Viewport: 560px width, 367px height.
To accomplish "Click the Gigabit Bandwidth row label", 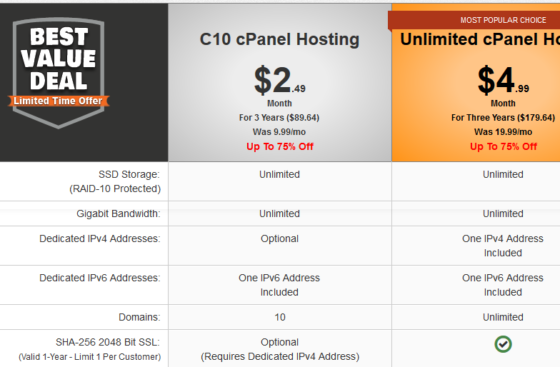I will point(118,213).
